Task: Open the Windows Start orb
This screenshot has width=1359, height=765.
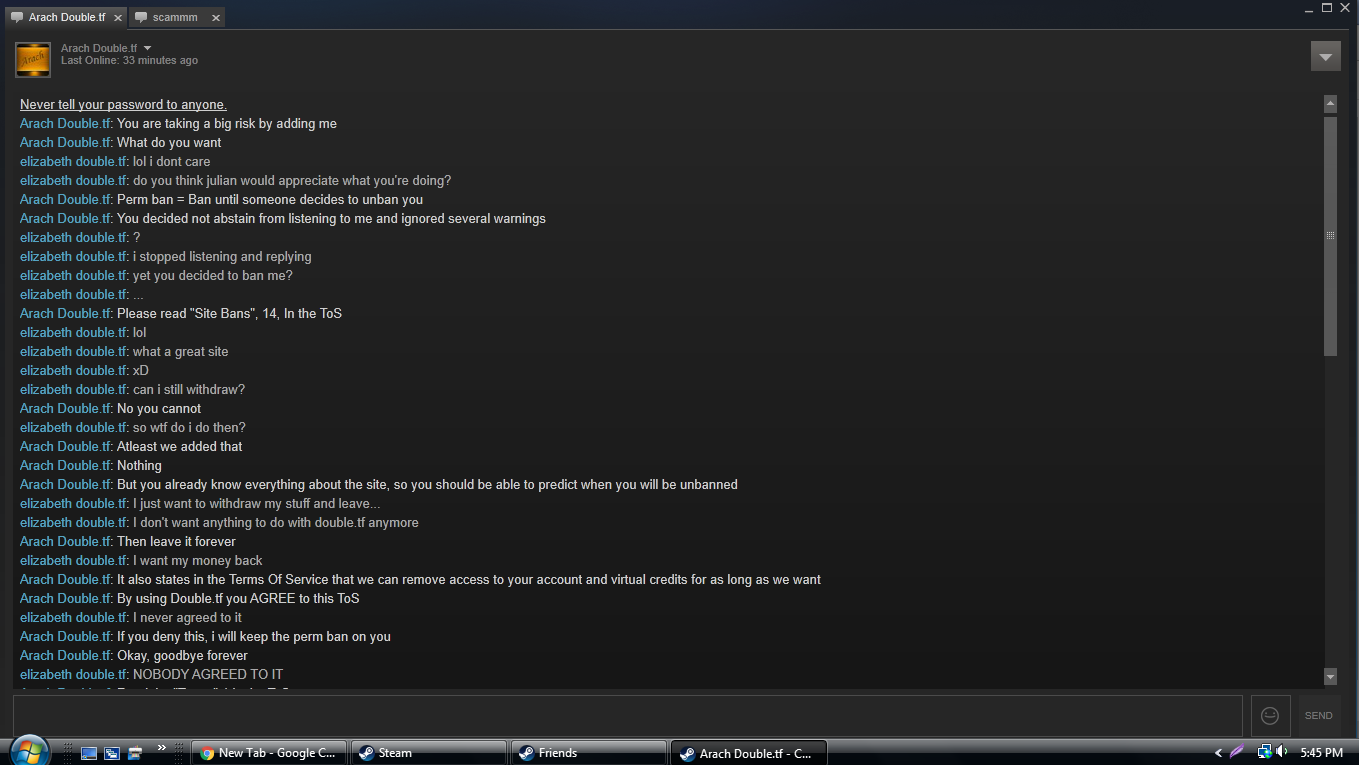Action: (x=27, y=750)
